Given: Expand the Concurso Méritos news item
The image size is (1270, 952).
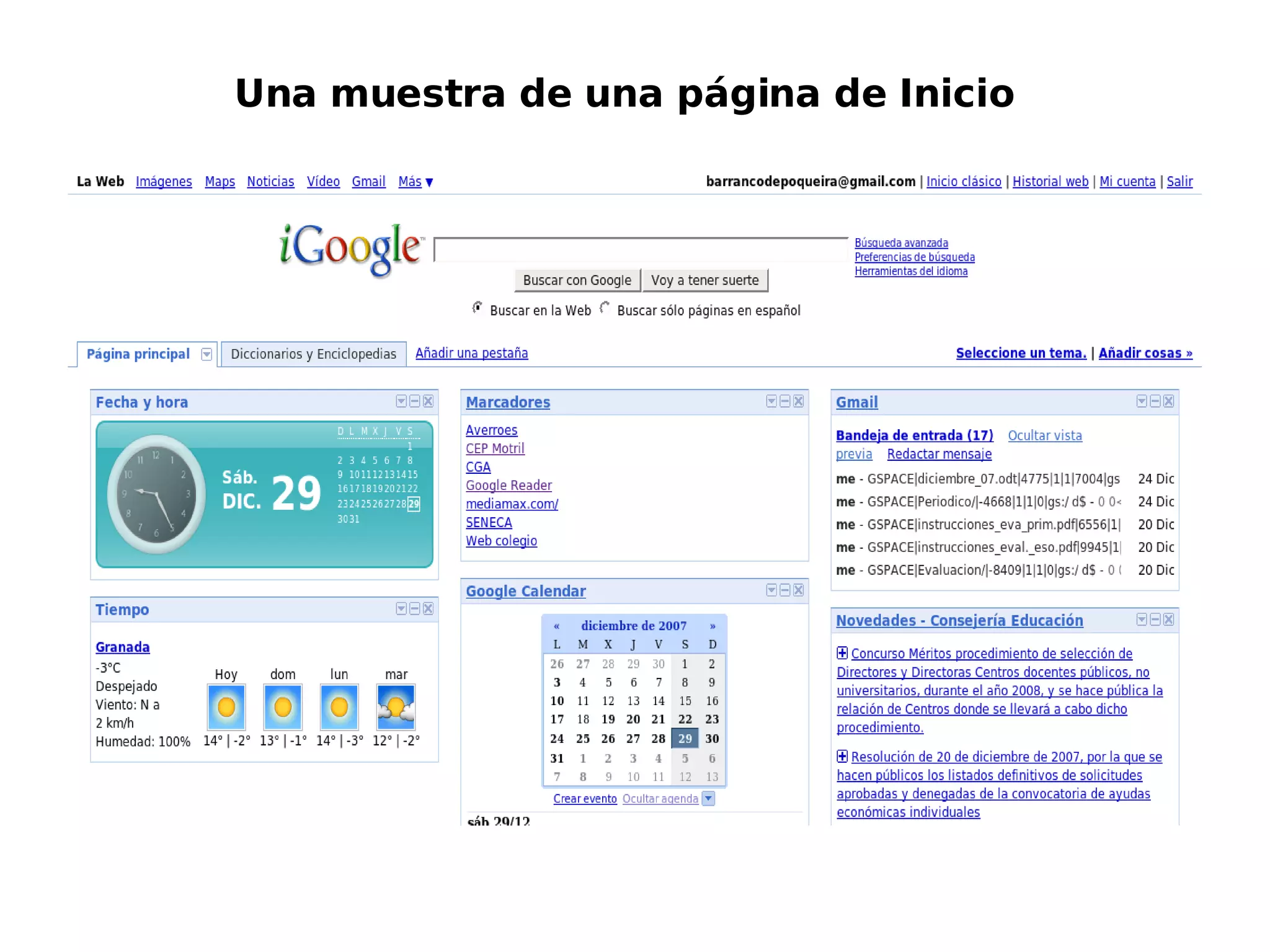Looking at the screenshot, I should coord(842,652).
